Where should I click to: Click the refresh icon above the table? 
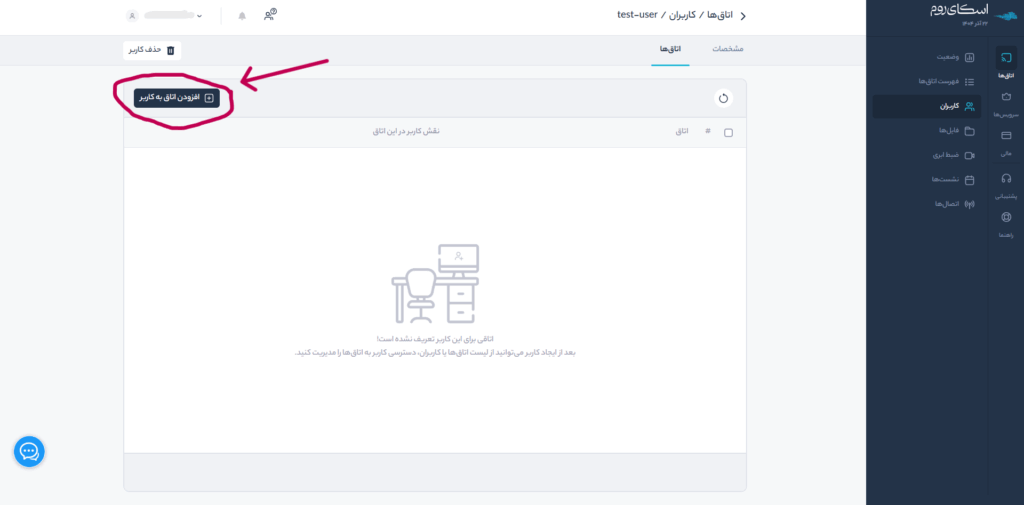(723, 98)
